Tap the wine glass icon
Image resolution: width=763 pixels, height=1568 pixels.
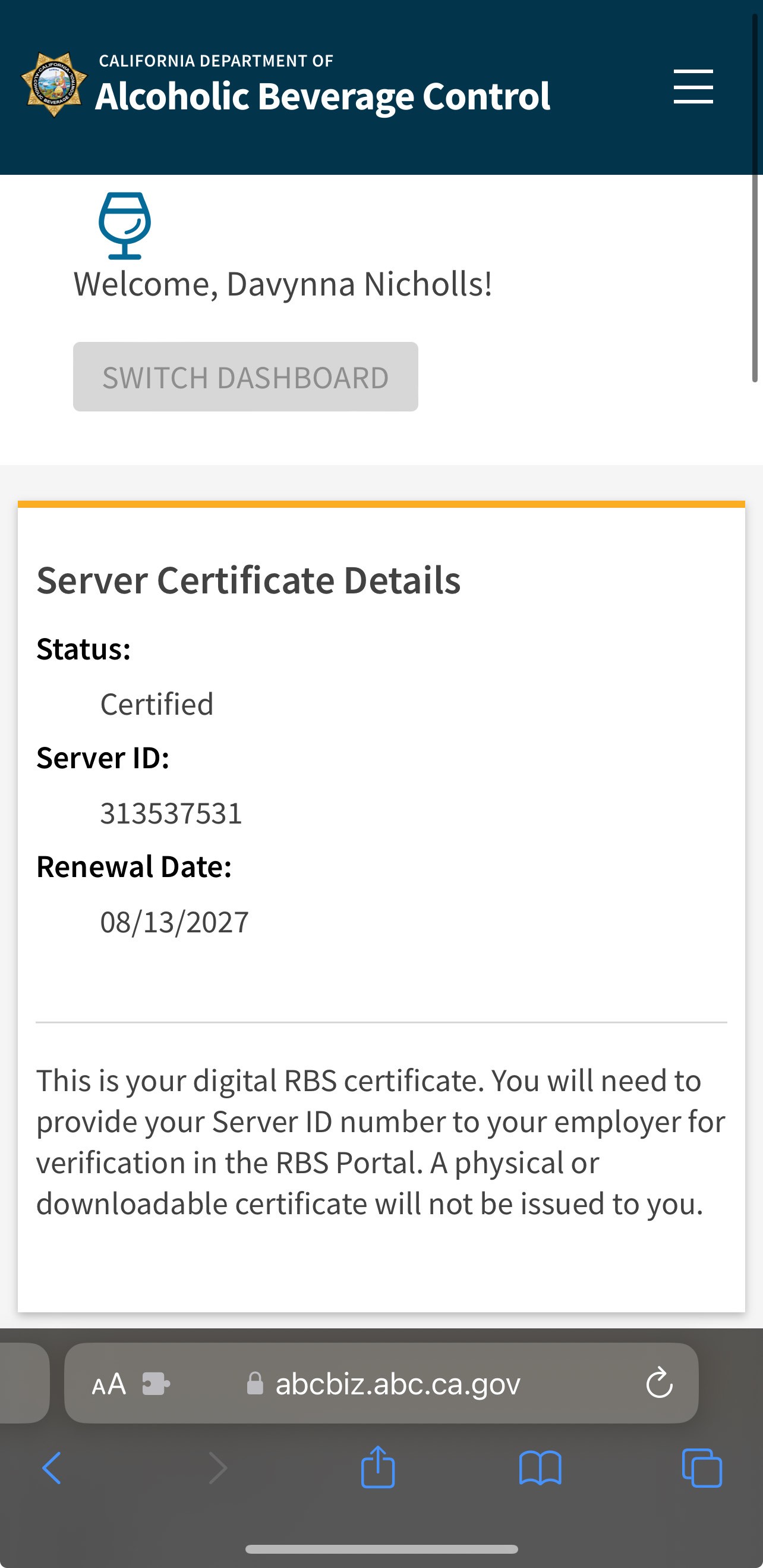click(x=125, y=225)
